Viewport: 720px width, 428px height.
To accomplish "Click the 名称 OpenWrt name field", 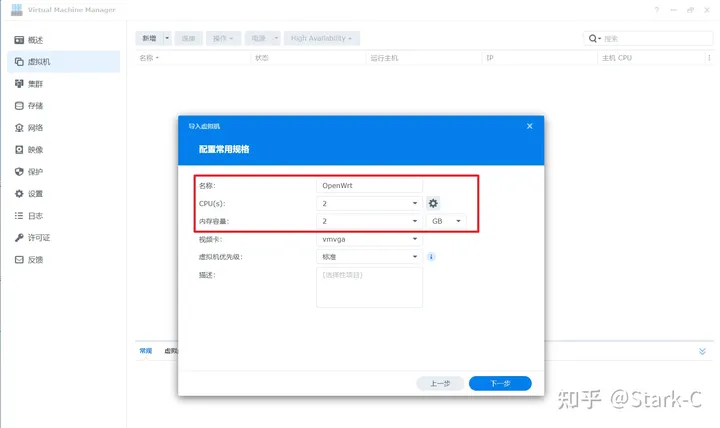I will 369,186.
